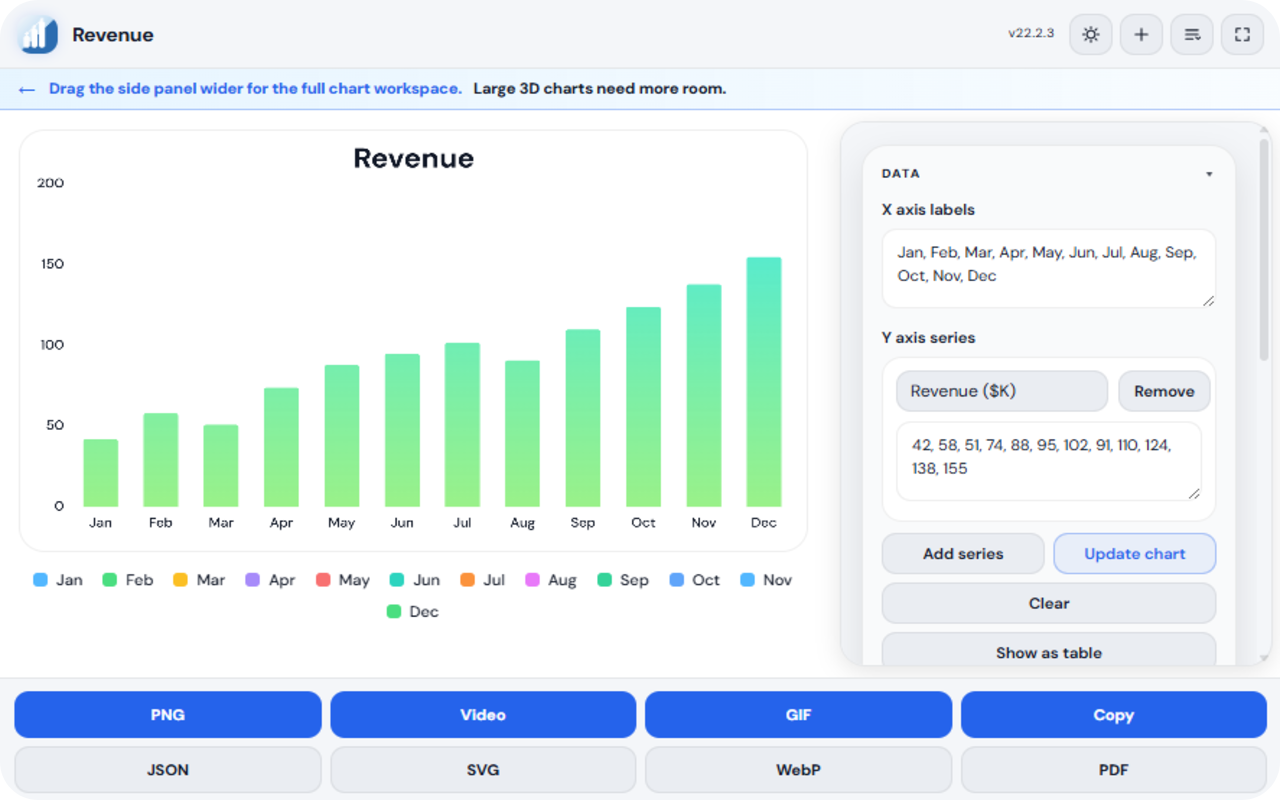This screenshot has height=800, width=1280.
Task: Remove the Revenue ($K) series
Action: point(1164,391)
